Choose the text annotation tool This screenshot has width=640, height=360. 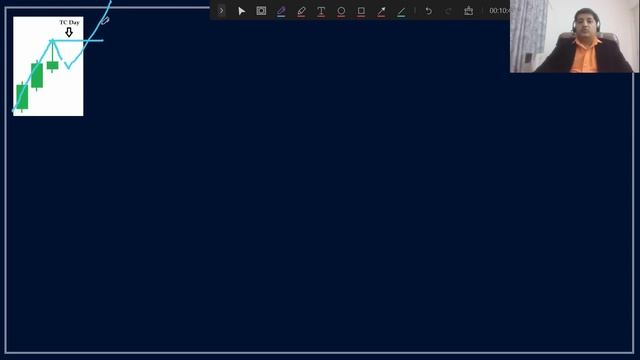point(321,11)
